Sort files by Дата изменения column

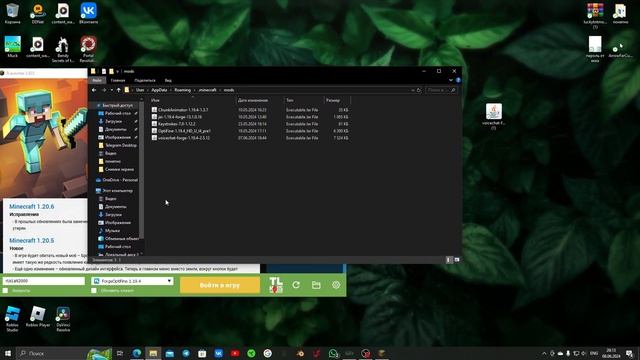[x=260, y=100]
